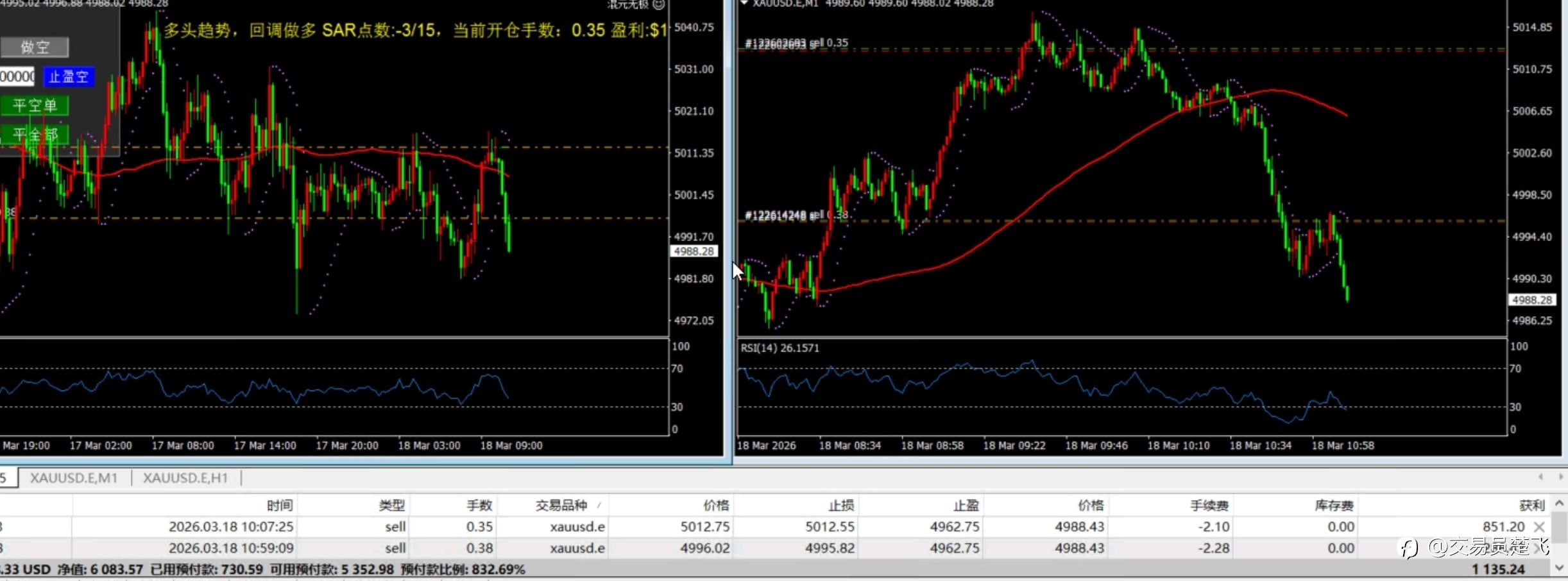Click the tab bar left scroll arrow
The width and height of the screenshot is (1568, 581).
(1540, 477)
